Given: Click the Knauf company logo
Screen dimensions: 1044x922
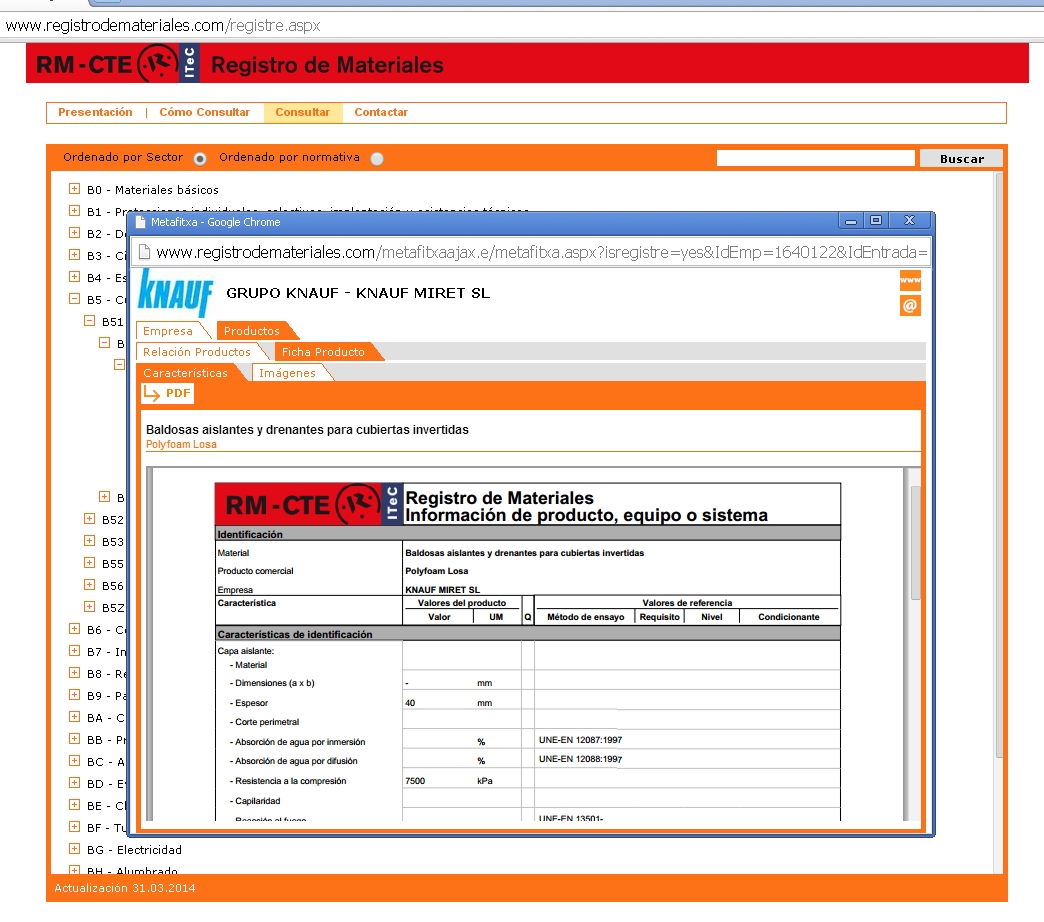Looking at the screenshot, I should 175,293.
